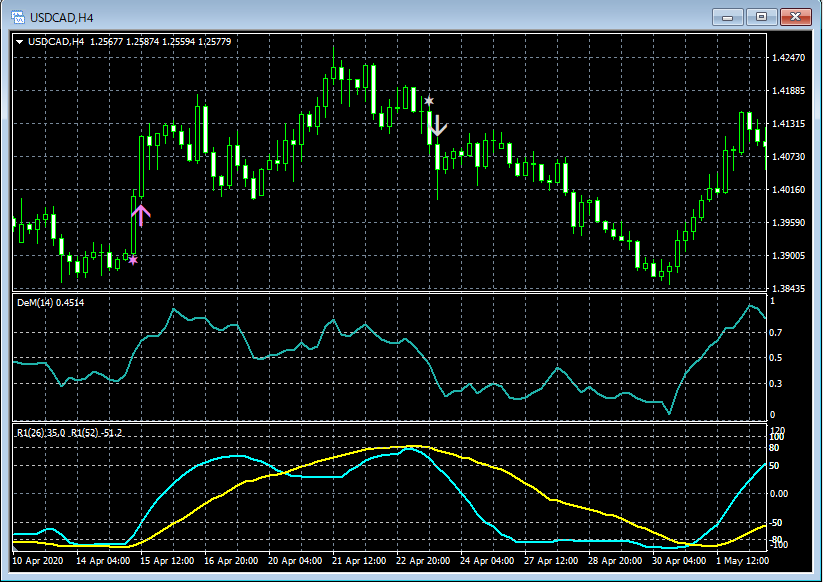This screenshot has height=582, width=824.
Task: Click the chart shift triangle at bottom-left
Action: 17,548
